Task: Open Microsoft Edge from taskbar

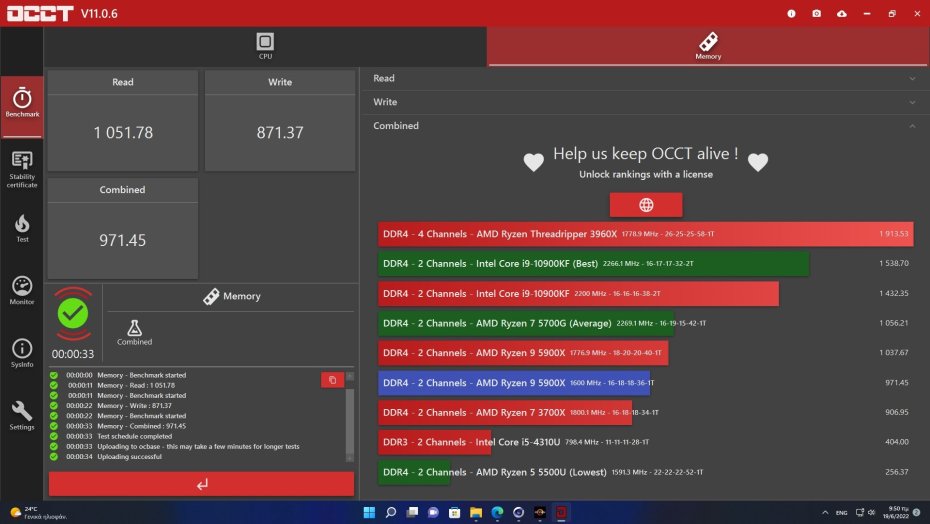Action: (x=497, y=512)
